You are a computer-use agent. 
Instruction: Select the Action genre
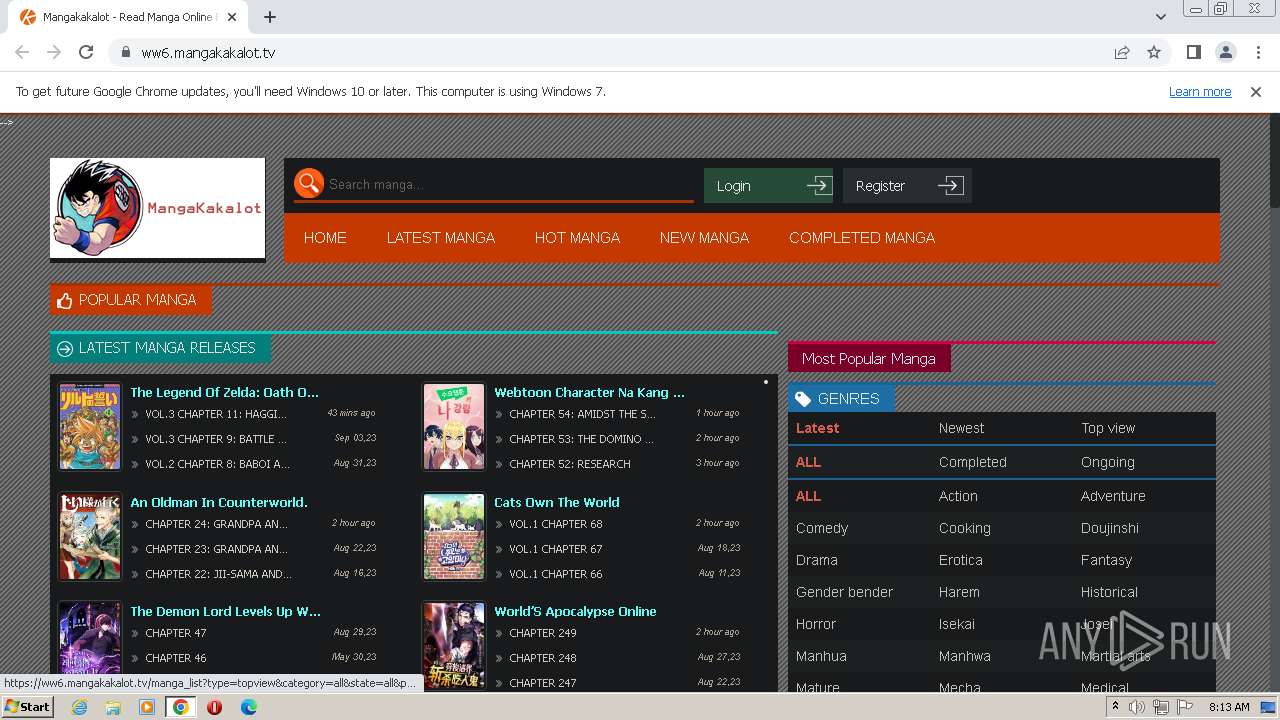pos(958,496)
